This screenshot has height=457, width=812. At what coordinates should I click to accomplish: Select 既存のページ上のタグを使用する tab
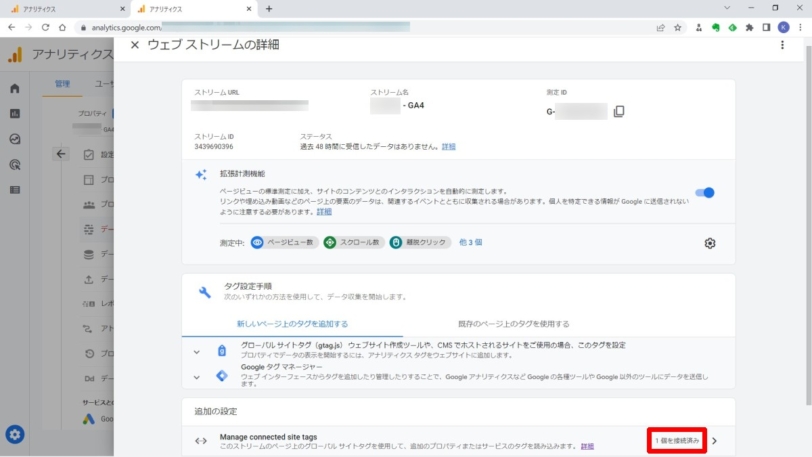(x=513, y=324)
